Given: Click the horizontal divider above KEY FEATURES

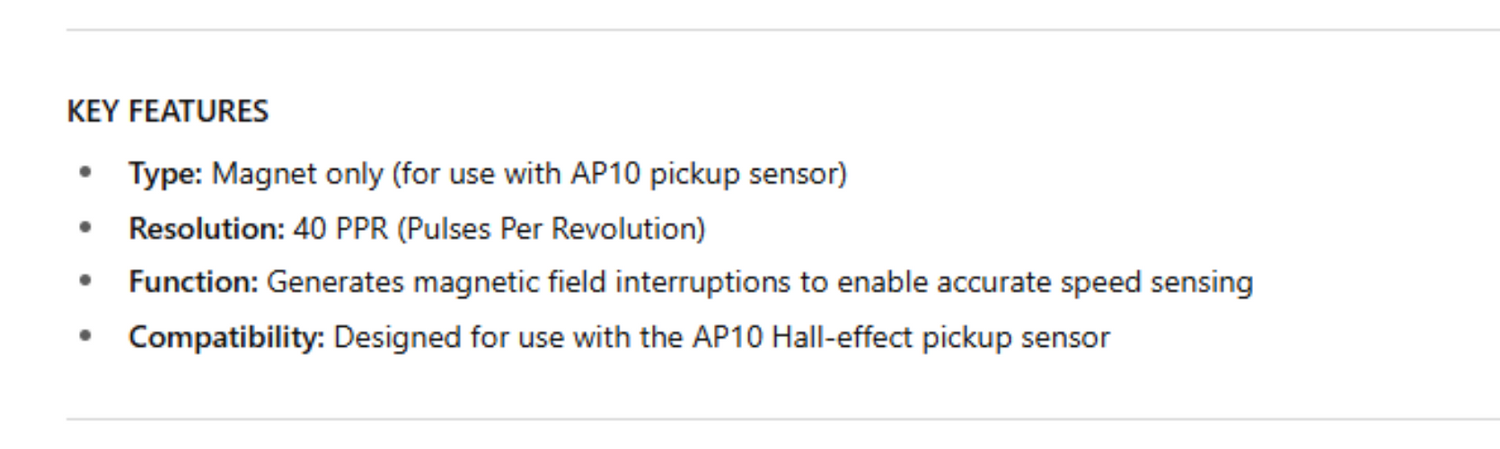Looking at the screenshot, I should (x=780, y=30).
